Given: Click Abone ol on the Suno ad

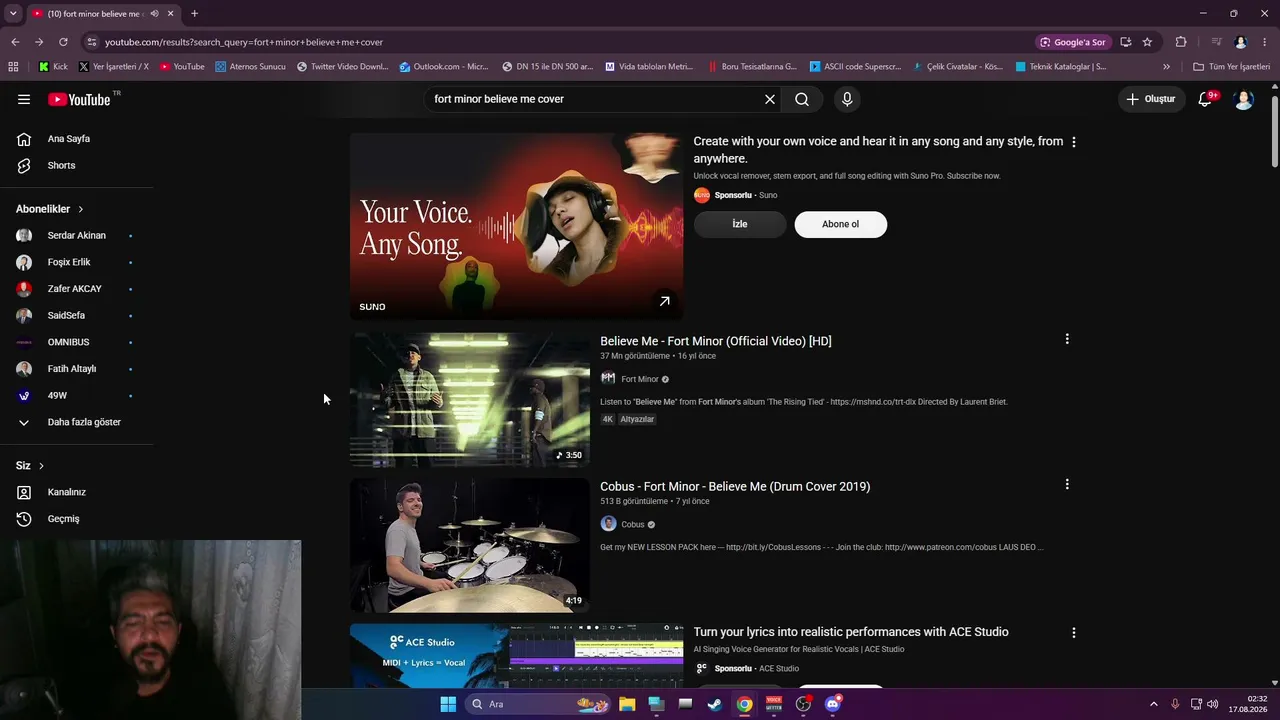Looking at the screenshot, I should (840, 224).
